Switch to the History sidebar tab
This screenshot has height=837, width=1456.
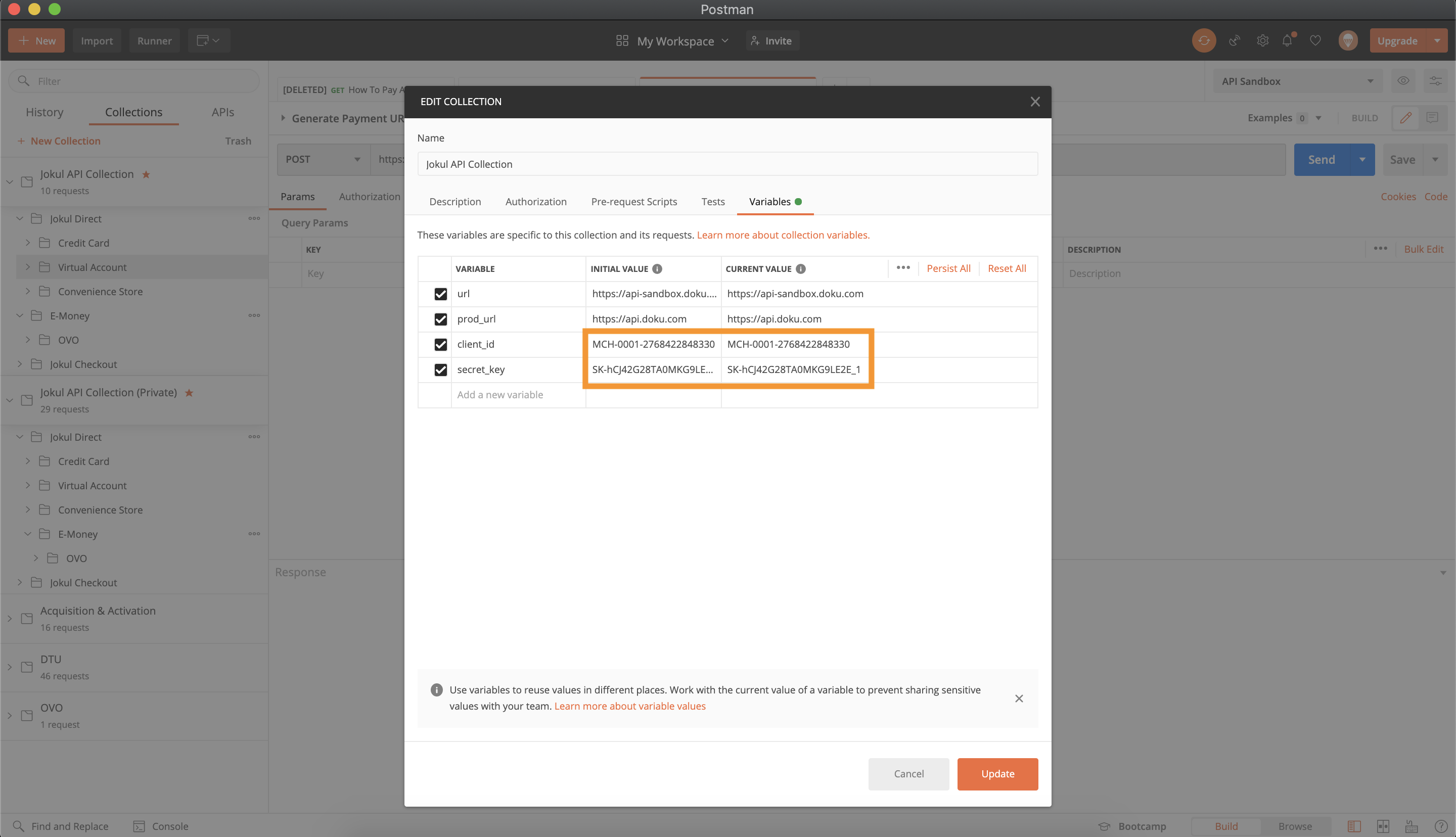[44, 112]
